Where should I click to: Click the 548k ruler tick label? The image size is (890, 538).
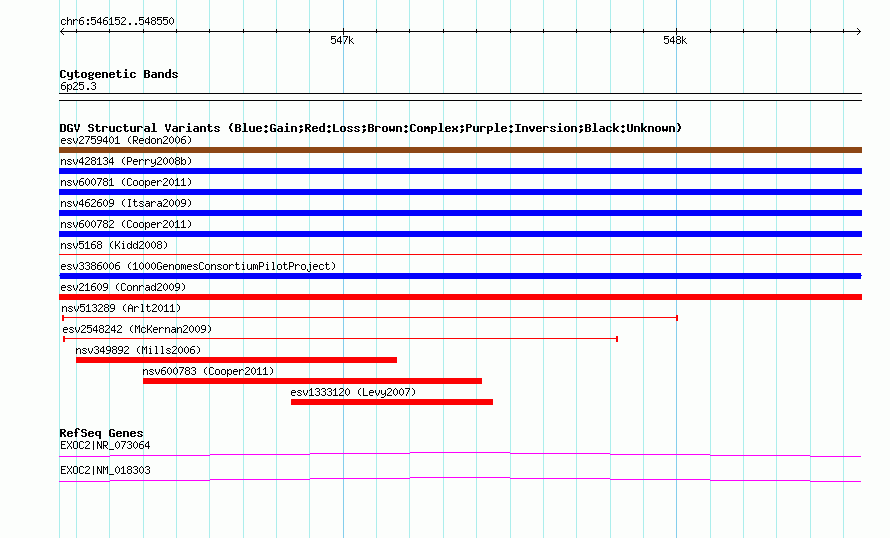pos(675,40)
